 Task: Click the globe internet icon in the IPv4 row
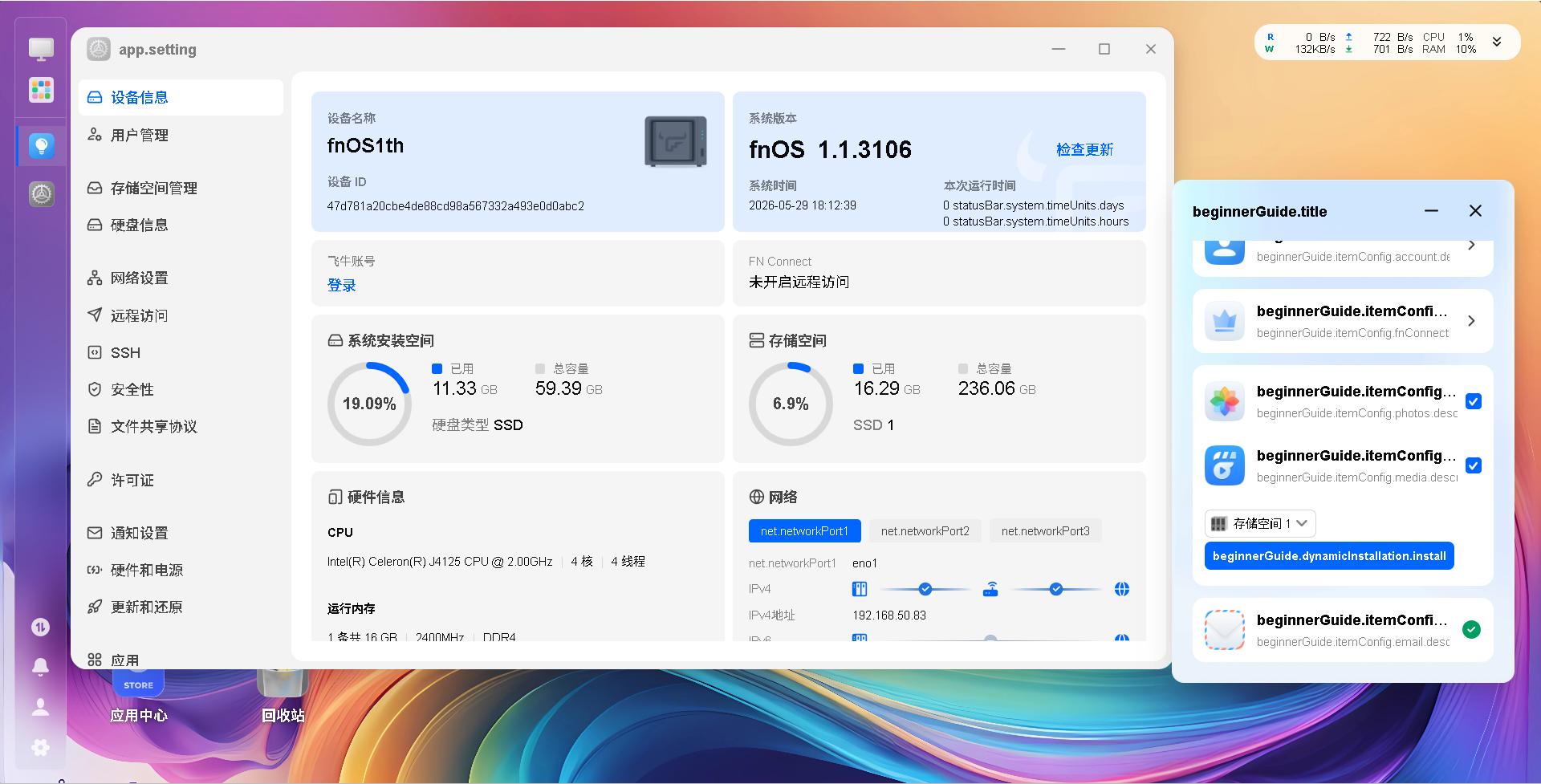(1122, 589)
